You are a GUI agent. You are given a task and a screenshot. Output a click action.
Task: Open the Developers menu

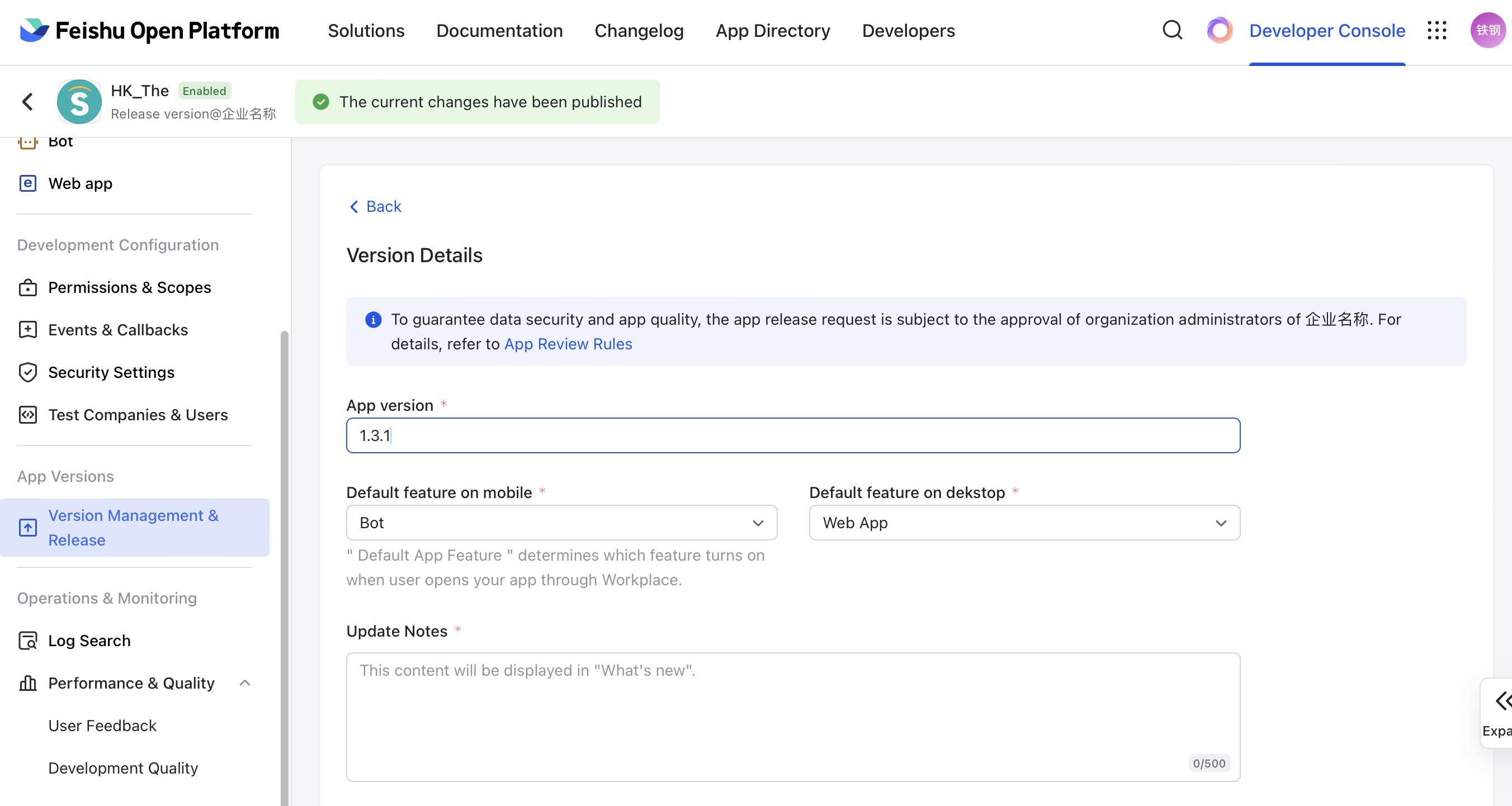908,31
